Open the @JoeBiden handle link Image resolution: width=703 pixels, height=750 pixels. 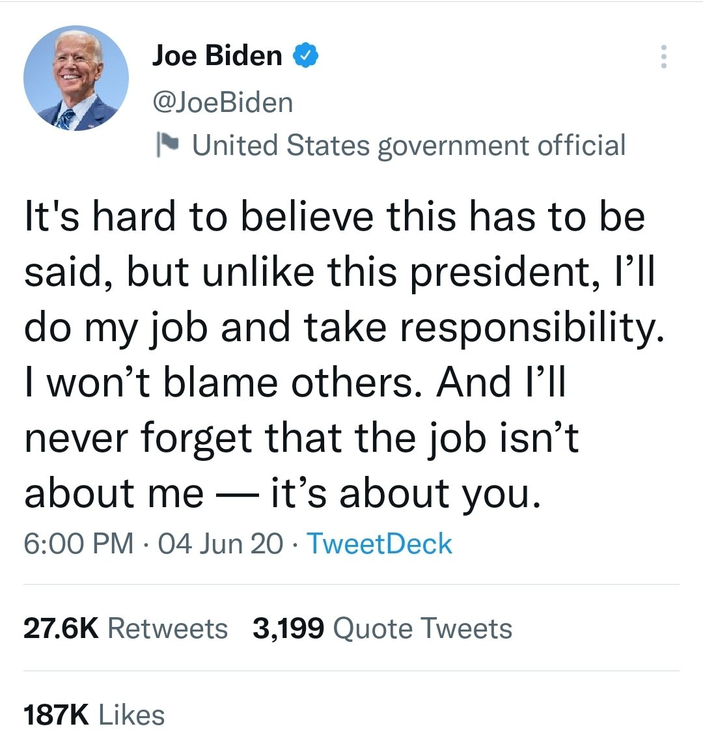tap(222, 101)
